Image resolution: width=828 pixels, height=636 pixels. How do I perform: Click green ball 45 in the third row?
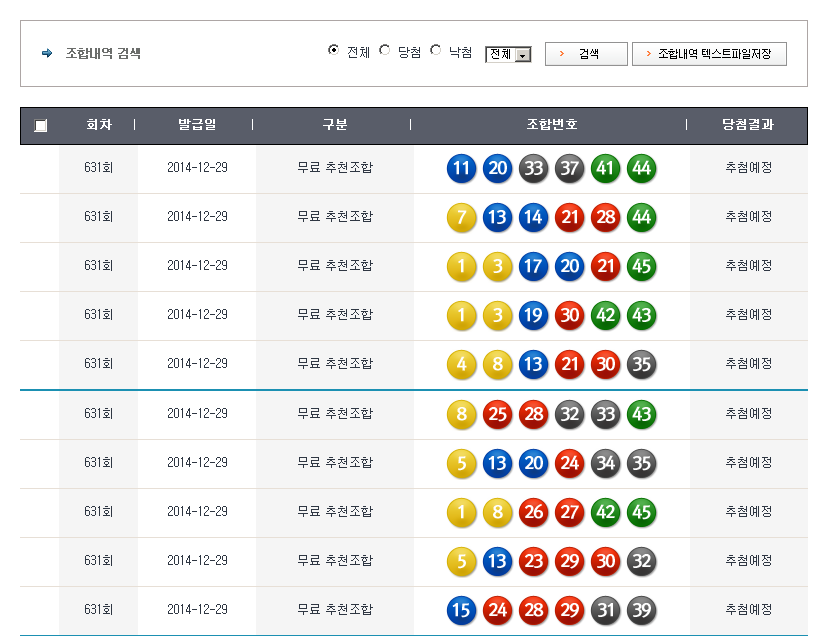point(641,266)
